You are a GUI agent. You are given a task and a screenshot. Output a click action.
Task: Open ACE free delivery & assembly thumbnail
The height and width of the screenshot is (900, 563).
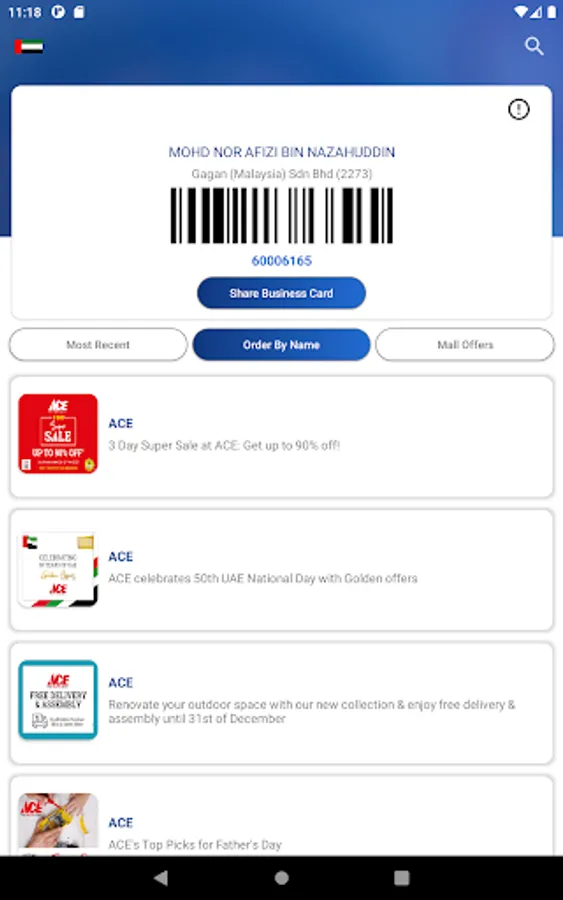(x=58, y=699)
